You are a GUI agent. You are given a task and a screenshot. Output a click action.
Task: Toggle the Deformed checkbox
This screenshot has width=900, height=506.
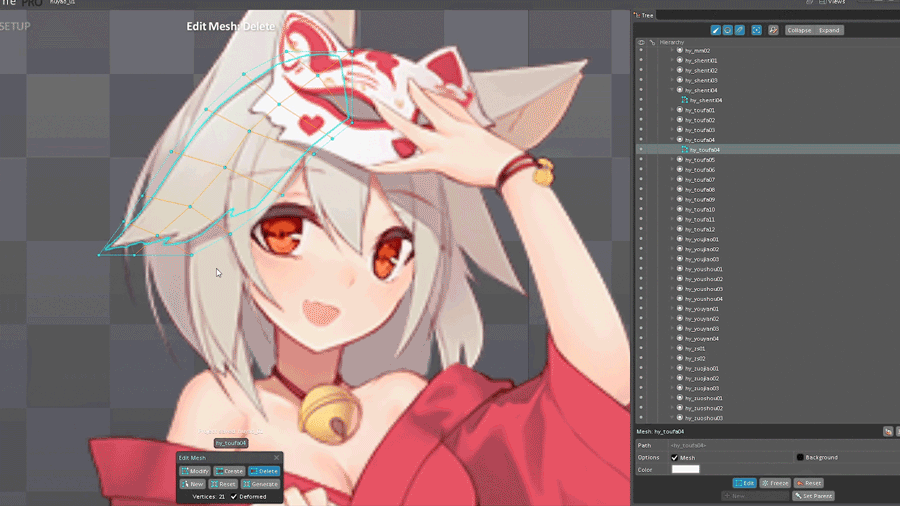[234, 496]
